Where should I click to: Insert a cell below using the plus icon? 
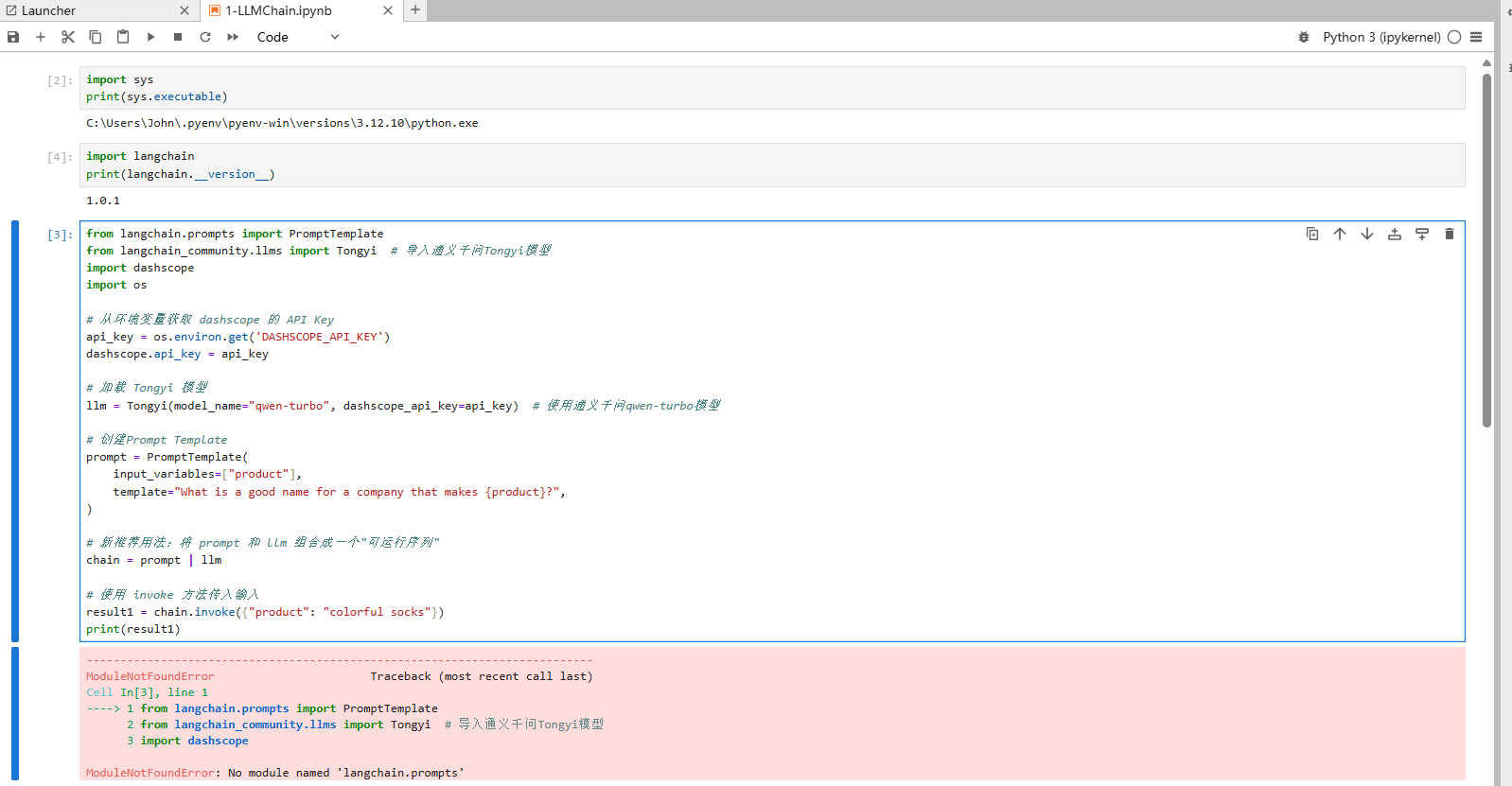pos(41,37)
